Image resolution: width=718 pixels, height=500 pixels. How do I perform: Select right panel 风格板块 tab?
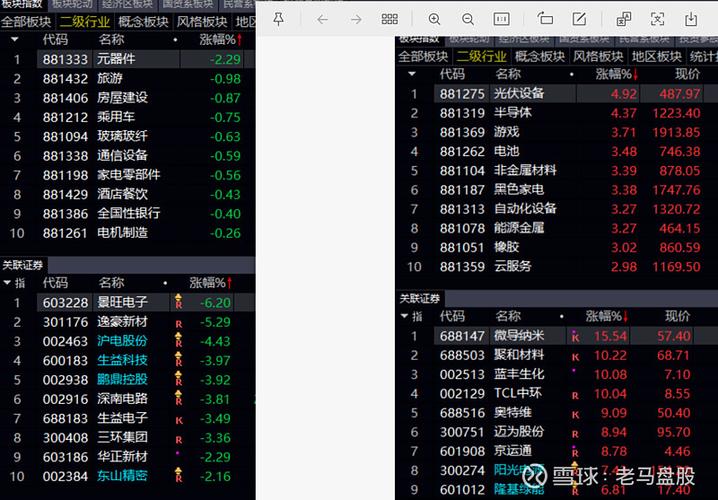pyautogui.click(x=598, y=57)
